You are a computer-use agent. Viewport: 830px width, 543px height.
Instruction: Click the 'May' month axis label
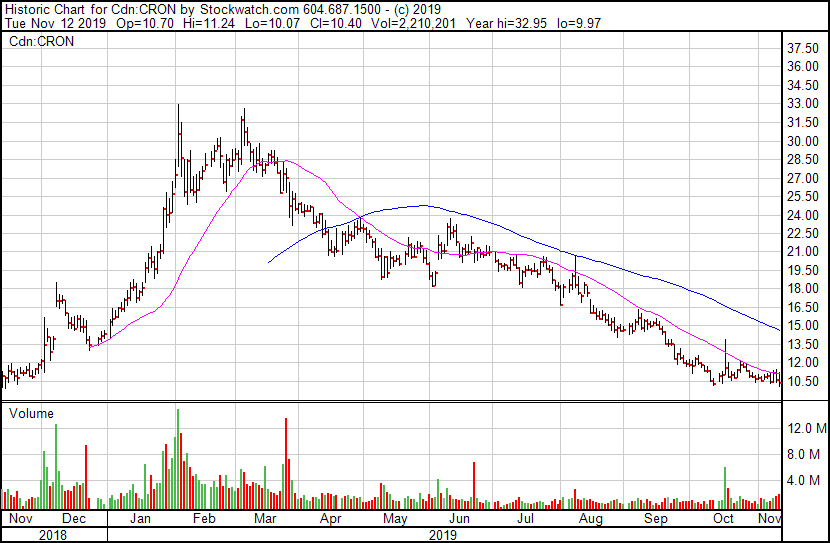click(395, 518)
